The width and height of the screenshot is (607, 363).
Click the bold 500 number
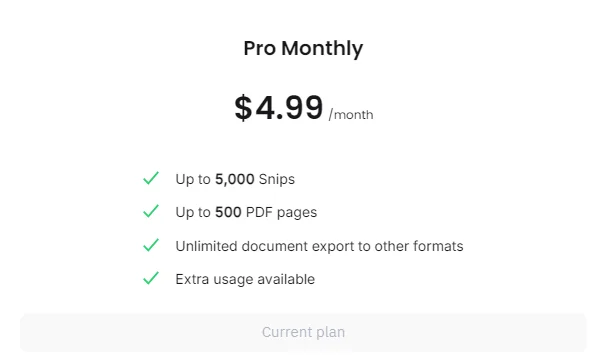pyautogui.click(x=228, y=212)
